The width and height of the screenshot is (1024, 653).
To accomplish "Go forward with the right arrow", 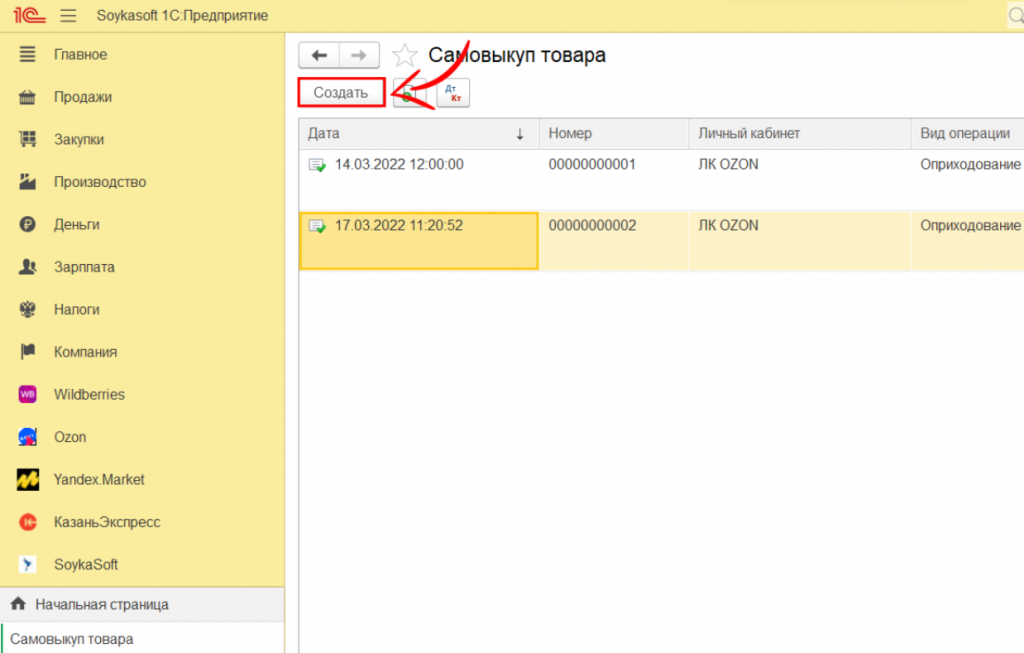I will (359, 56).
